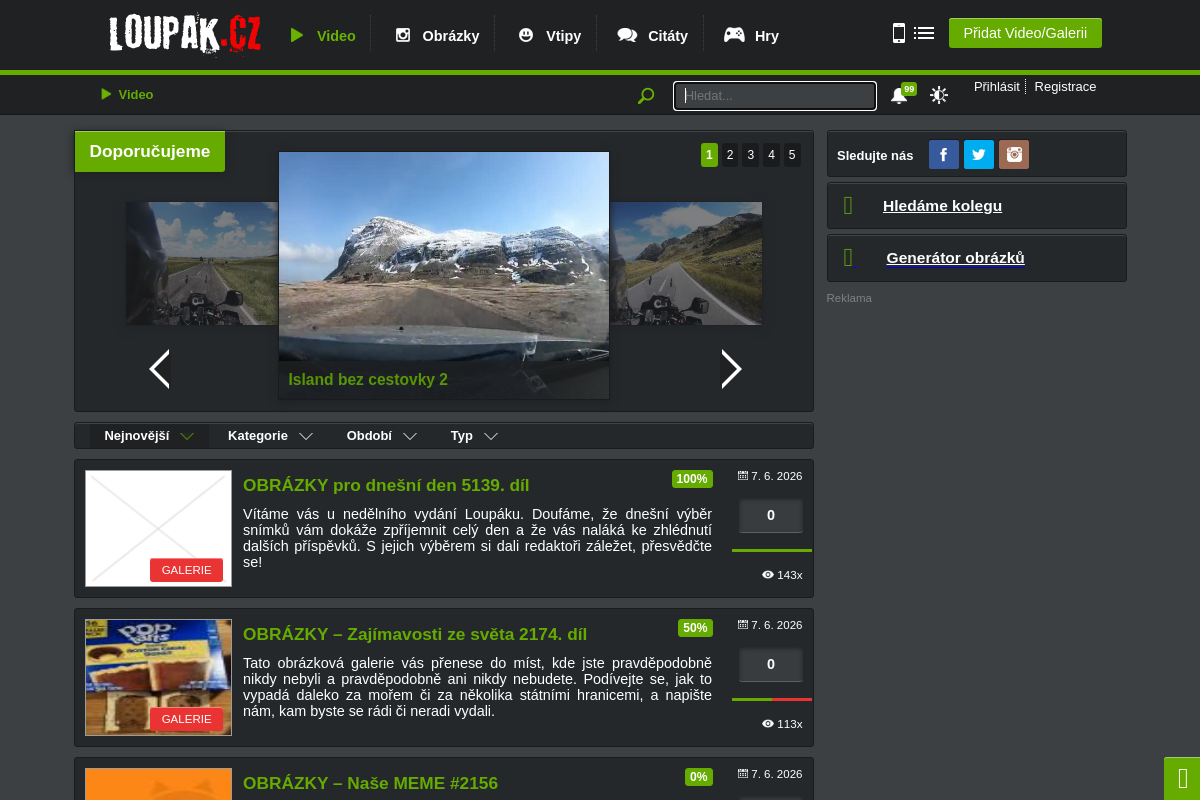Select carousel page 5
The image size is (1200, 800).
[x=792, y=155]
